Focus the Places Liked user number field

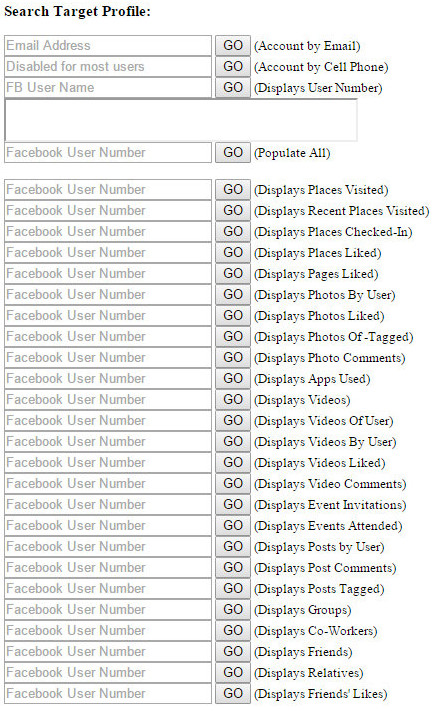[108, 253]
